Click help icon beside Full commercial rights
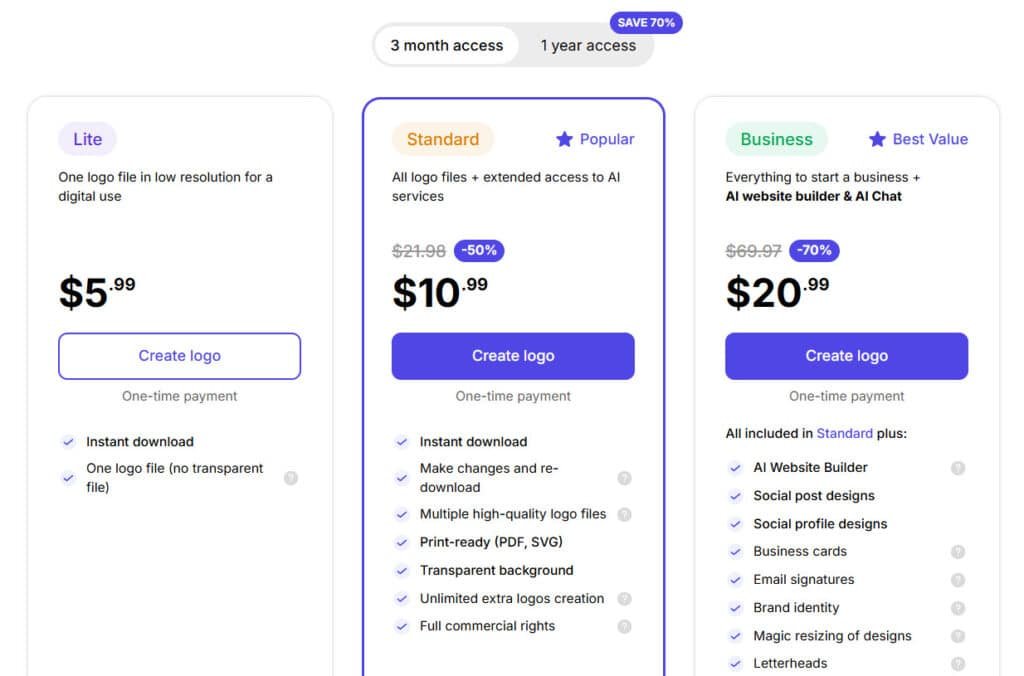1024x676 pixels. [624, 627]
